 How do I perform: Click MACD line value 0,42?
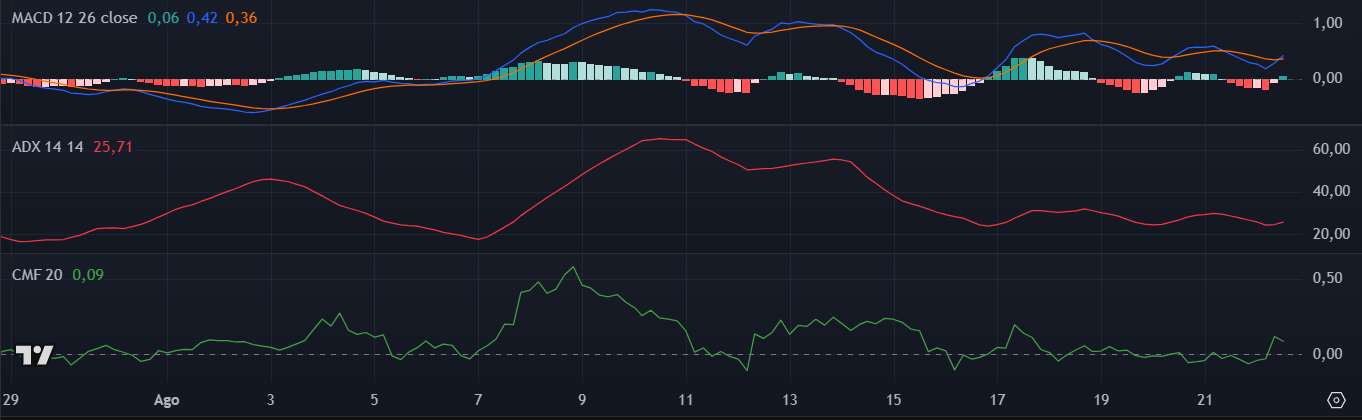click(202, 17)
